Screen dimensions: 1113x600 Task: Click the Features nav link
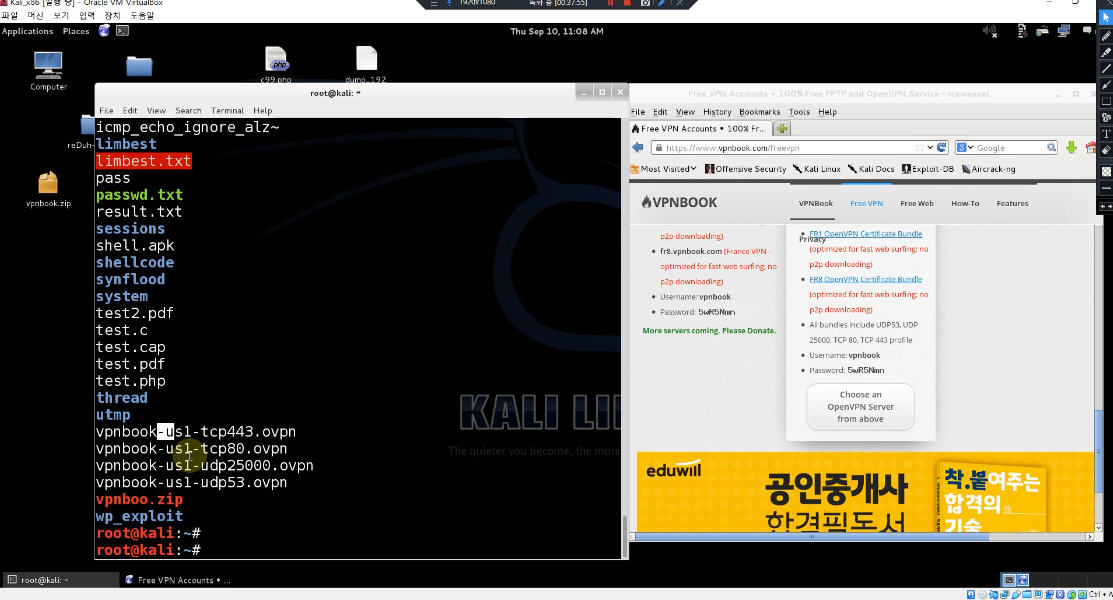pyautogui.click(x=1012, y=204)
